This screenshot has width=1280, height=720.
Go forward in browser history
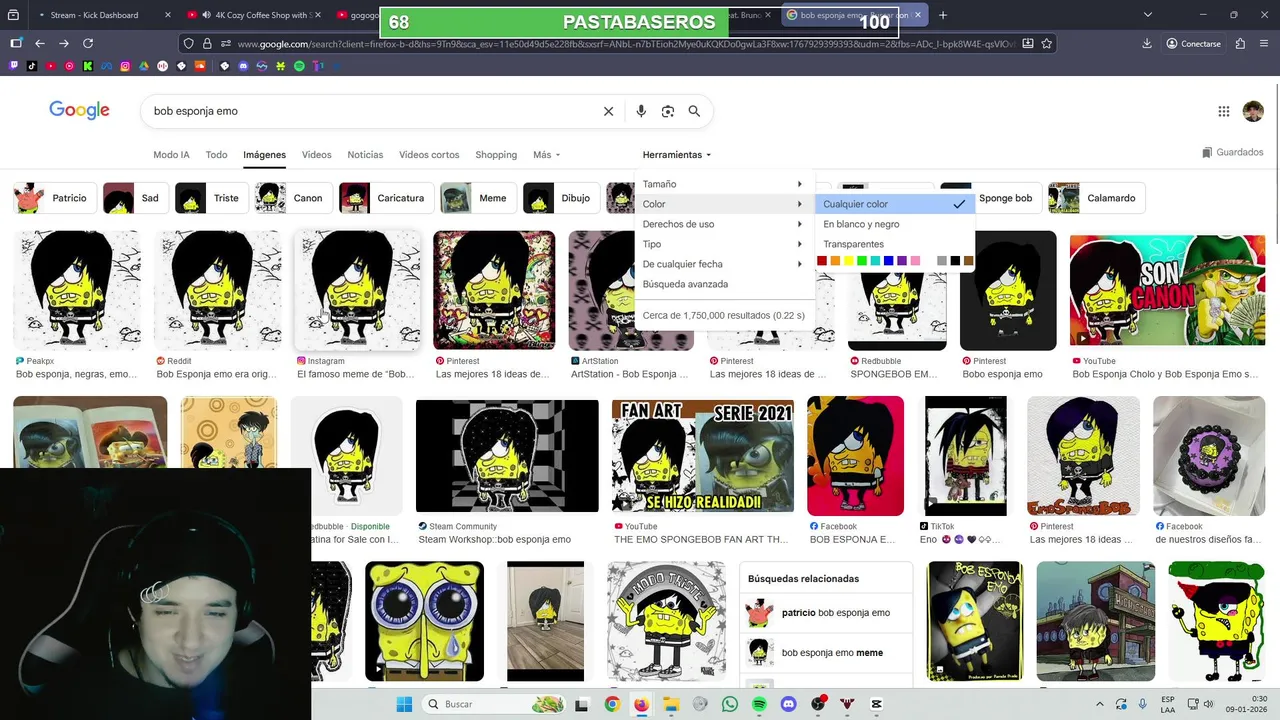click(x=64, y=43)
